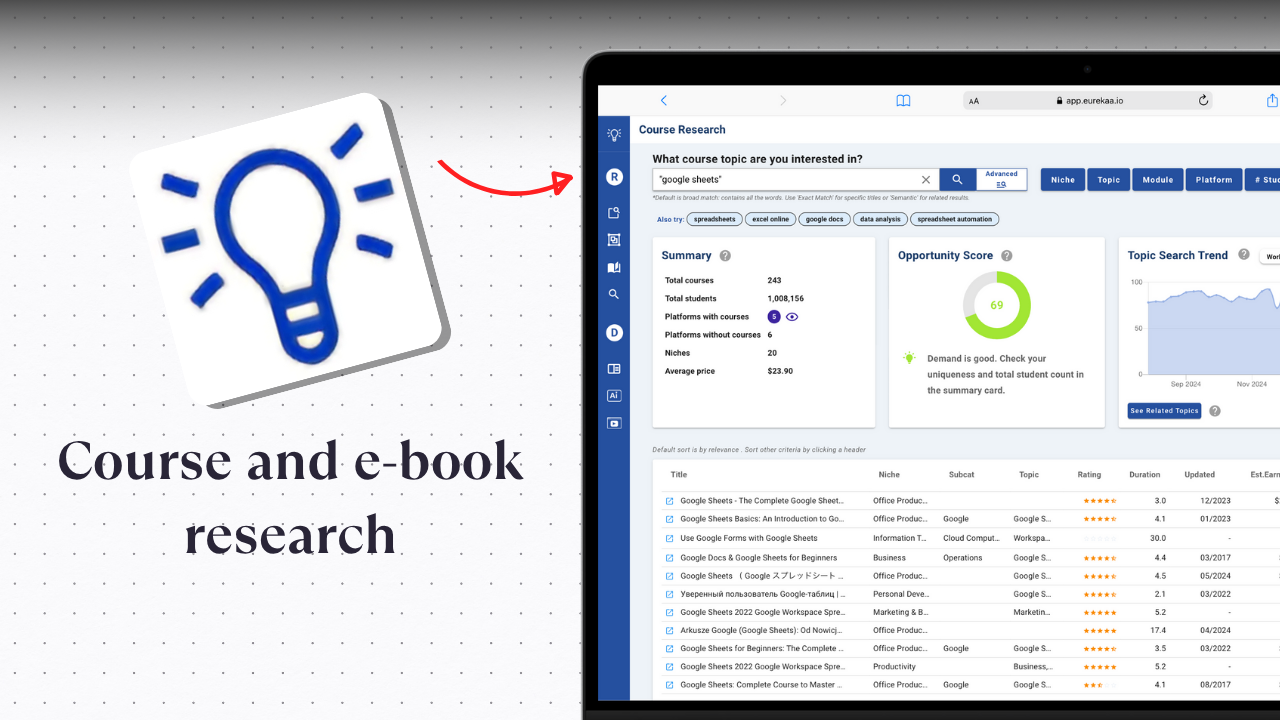1280x720 pixels.
Task: Toggle the eye icon next to Platforms with courses
Action: [792, 317]
